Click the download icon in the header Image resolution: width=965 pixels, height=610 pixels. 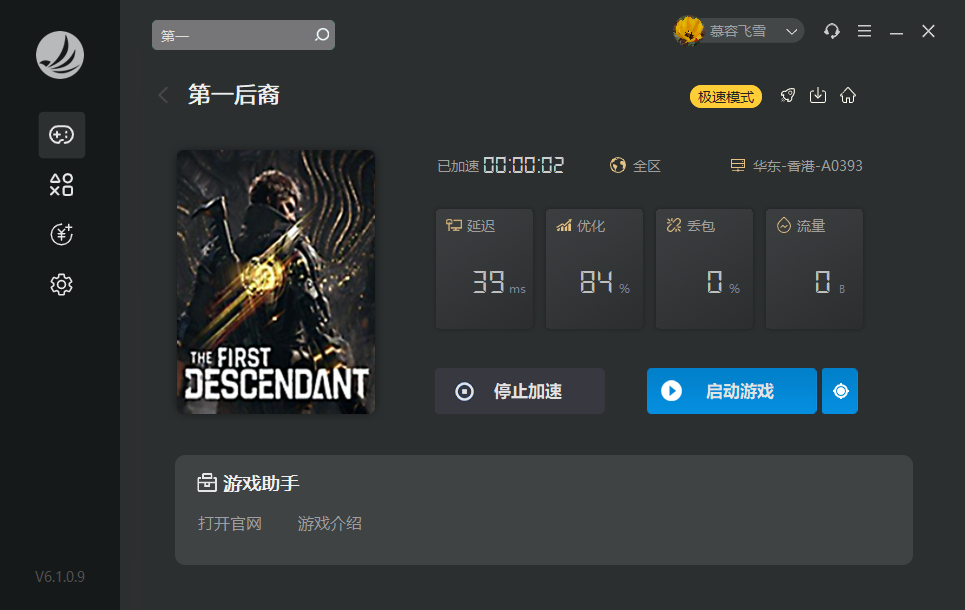(x=818, y=95)
